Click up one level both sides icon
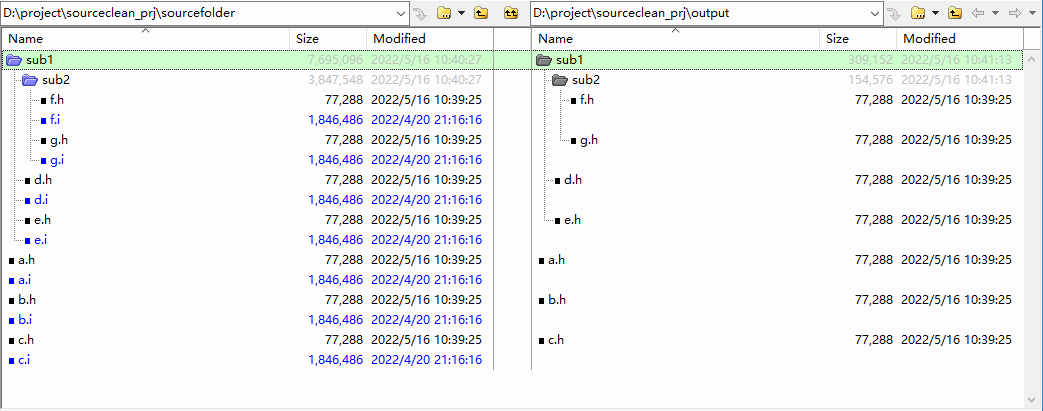The image size is (1043, 411). (x=510, y=13)
